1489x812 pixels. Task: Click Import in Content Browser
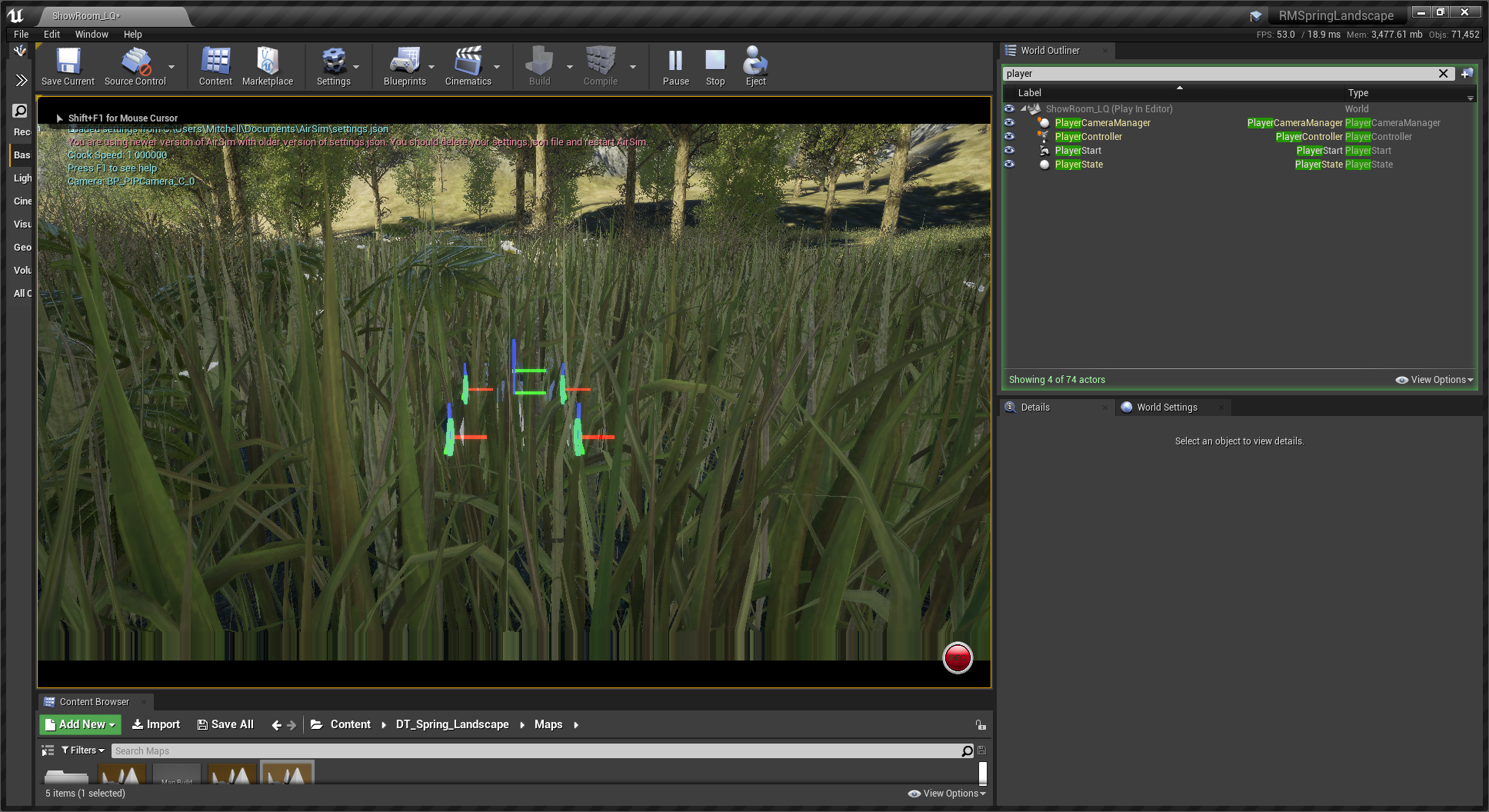155,724
